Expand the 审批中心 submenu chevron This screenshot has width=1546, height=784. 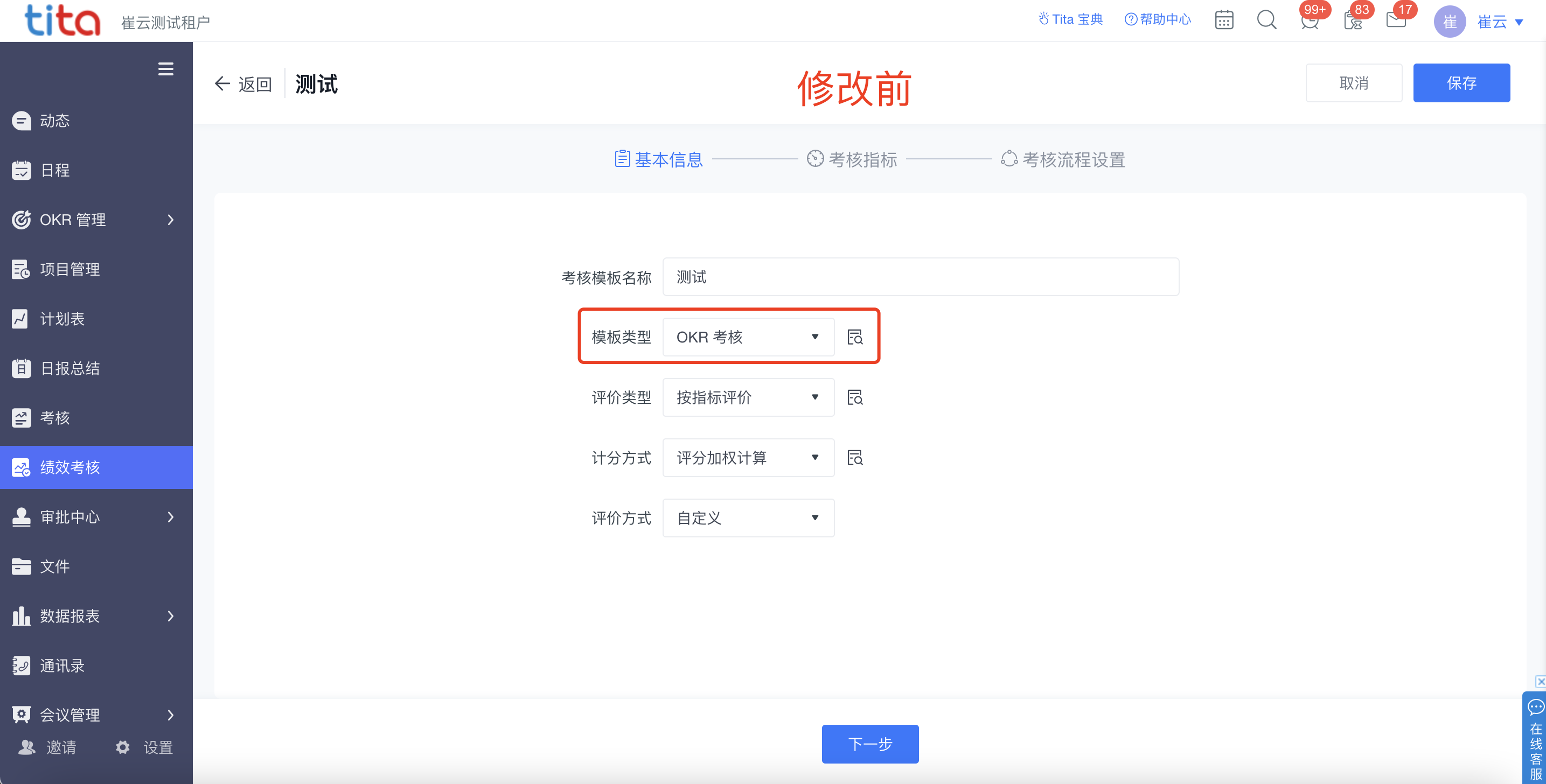[x=171, y=516]
